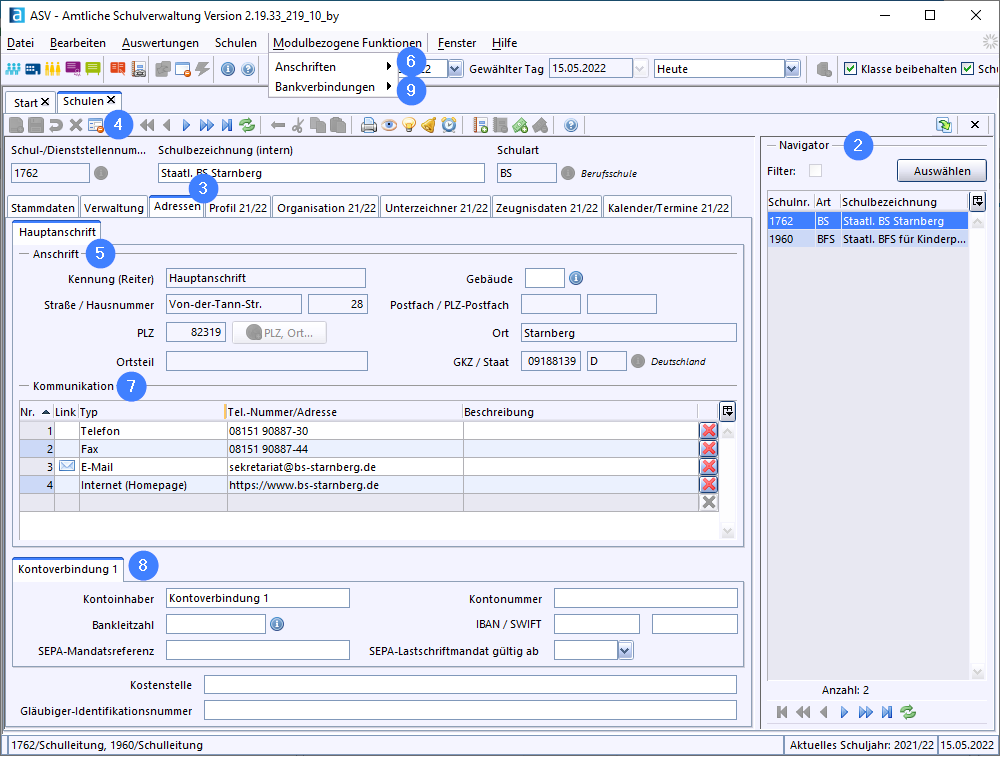Switch to the Stammdaten tab

(43, 208)
